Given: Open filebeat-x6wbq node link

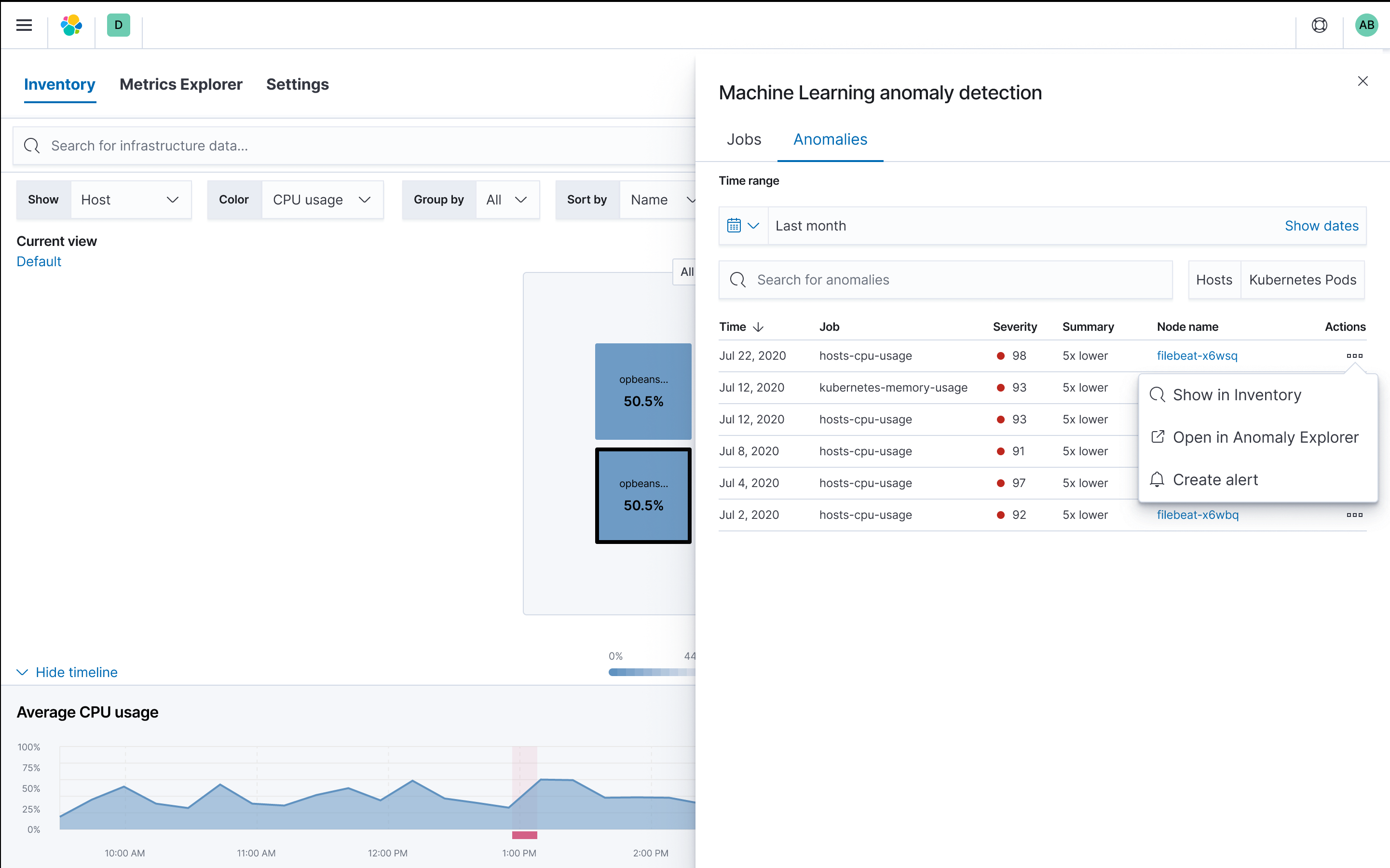Looking at the screenshot, I should click(x=1198, y=515).
